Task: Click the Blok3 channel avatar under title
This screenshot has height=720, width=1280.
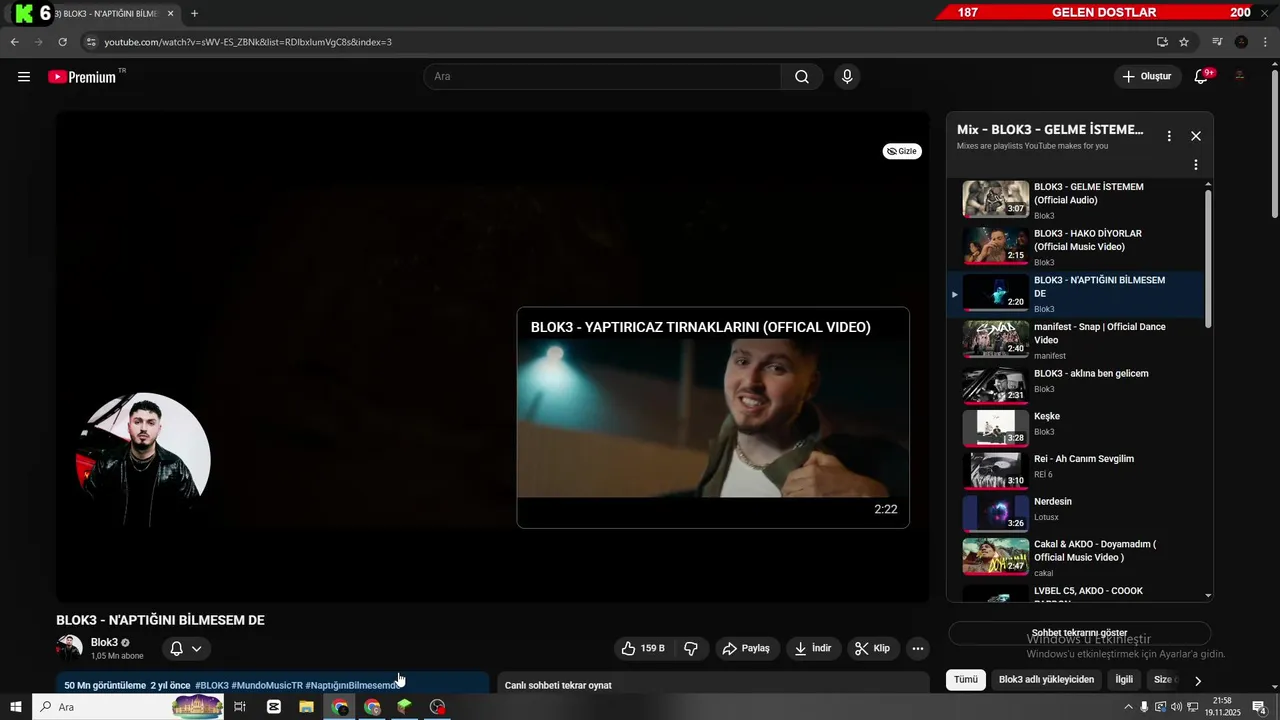Action: pos(70,648)
